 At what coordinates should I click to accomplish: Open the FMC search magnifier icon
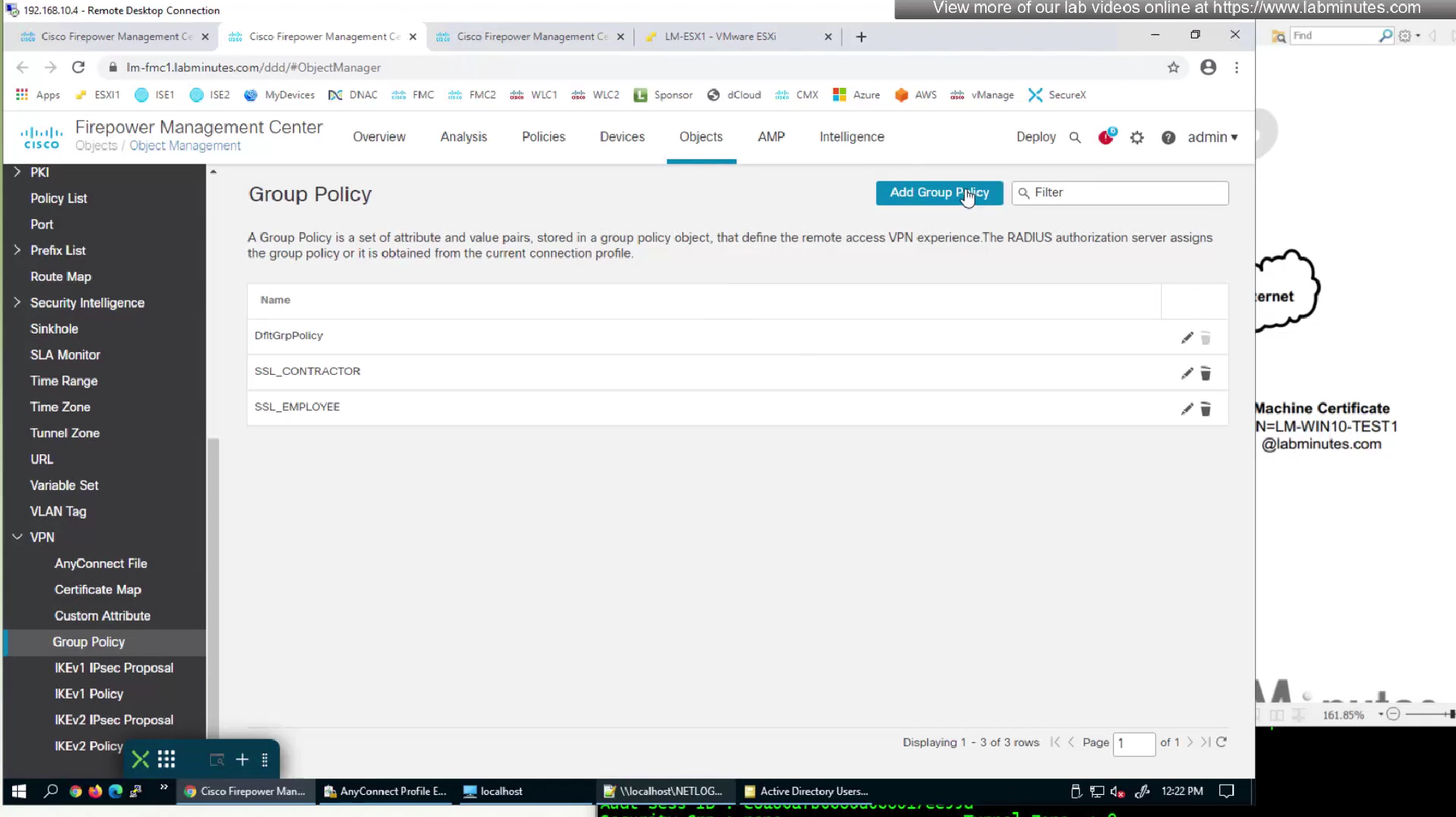coord(1074,137)
